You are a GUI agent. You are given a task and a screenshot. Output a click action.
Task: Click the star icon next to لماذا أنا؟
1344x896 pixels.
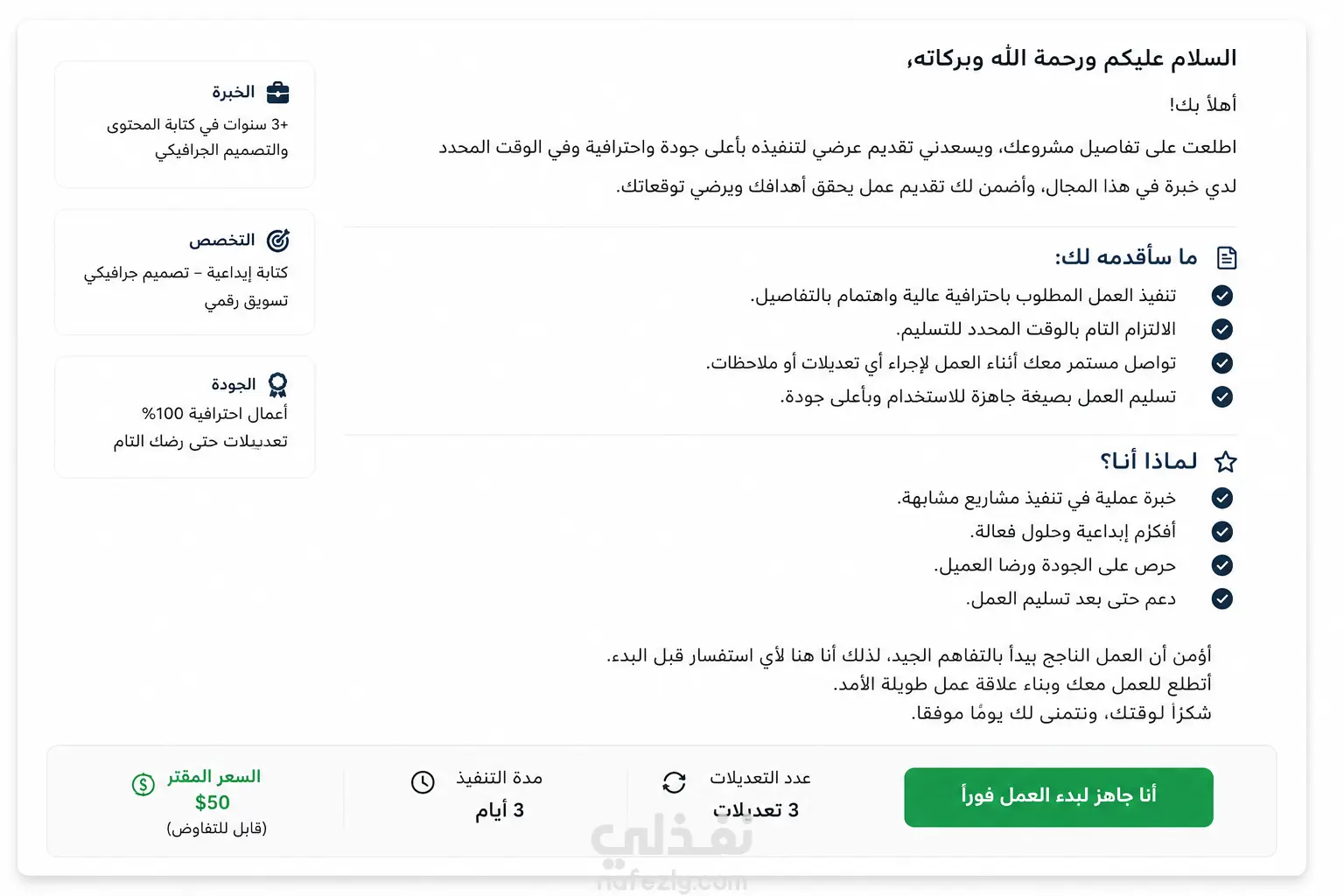[1226, 462]
